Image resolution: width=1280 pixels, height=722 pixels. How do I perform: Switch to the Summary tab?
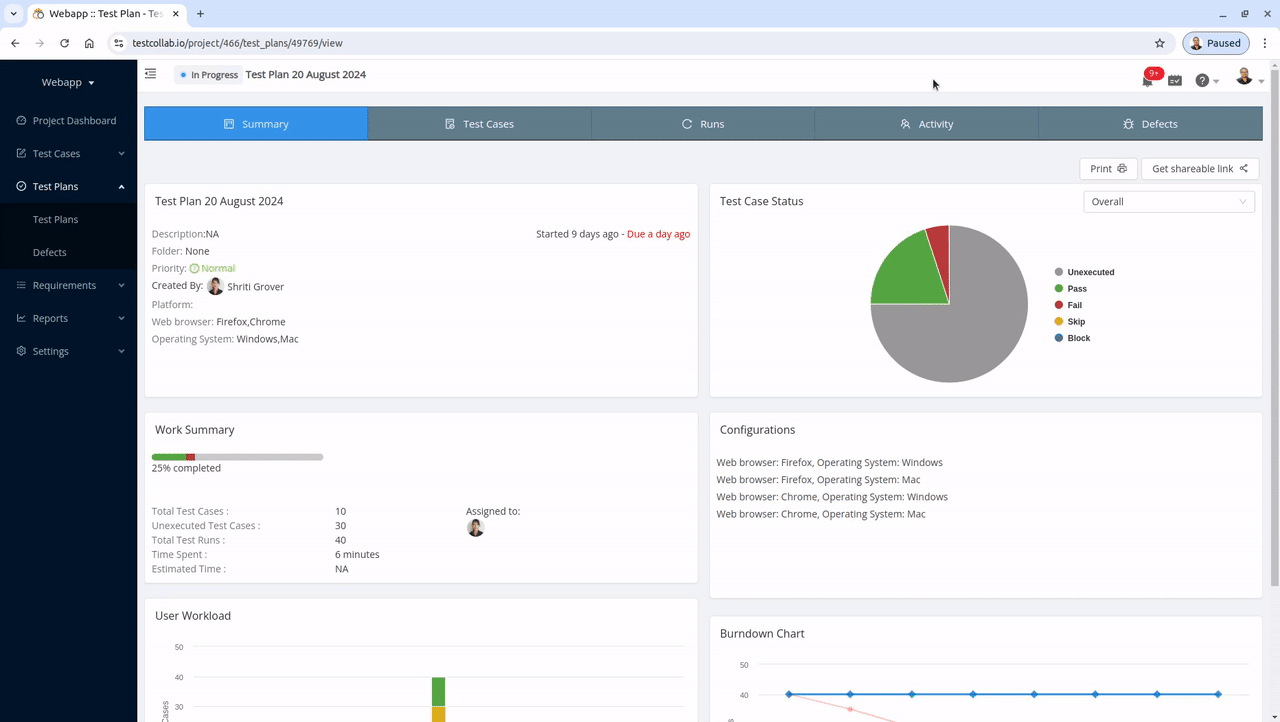pyautogui.click(x=256, y=124)
